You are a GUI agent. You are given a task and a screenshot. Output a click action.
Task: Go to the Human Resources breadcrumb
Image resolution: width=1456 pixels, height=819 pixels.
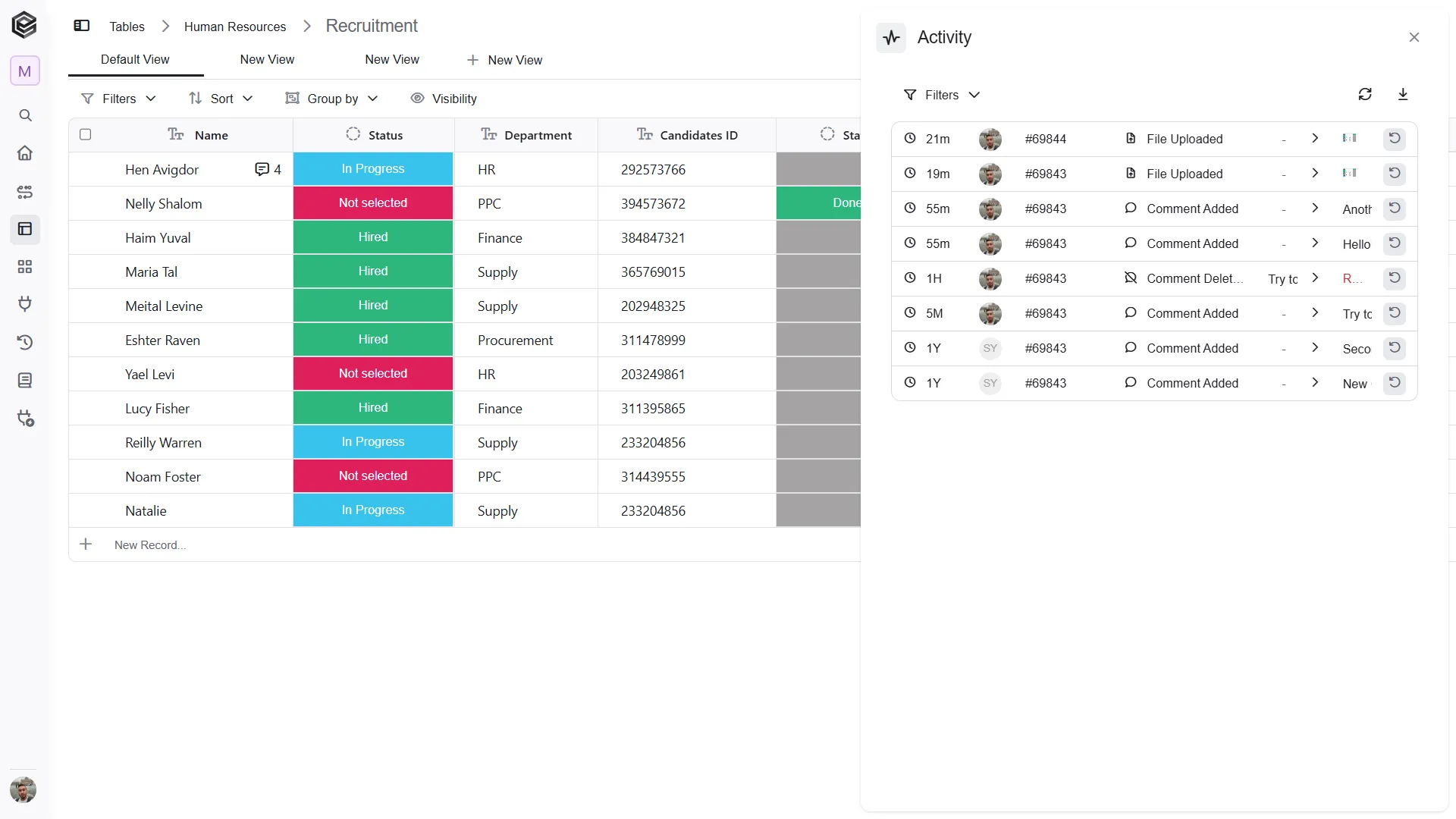[x=235, y=27]
